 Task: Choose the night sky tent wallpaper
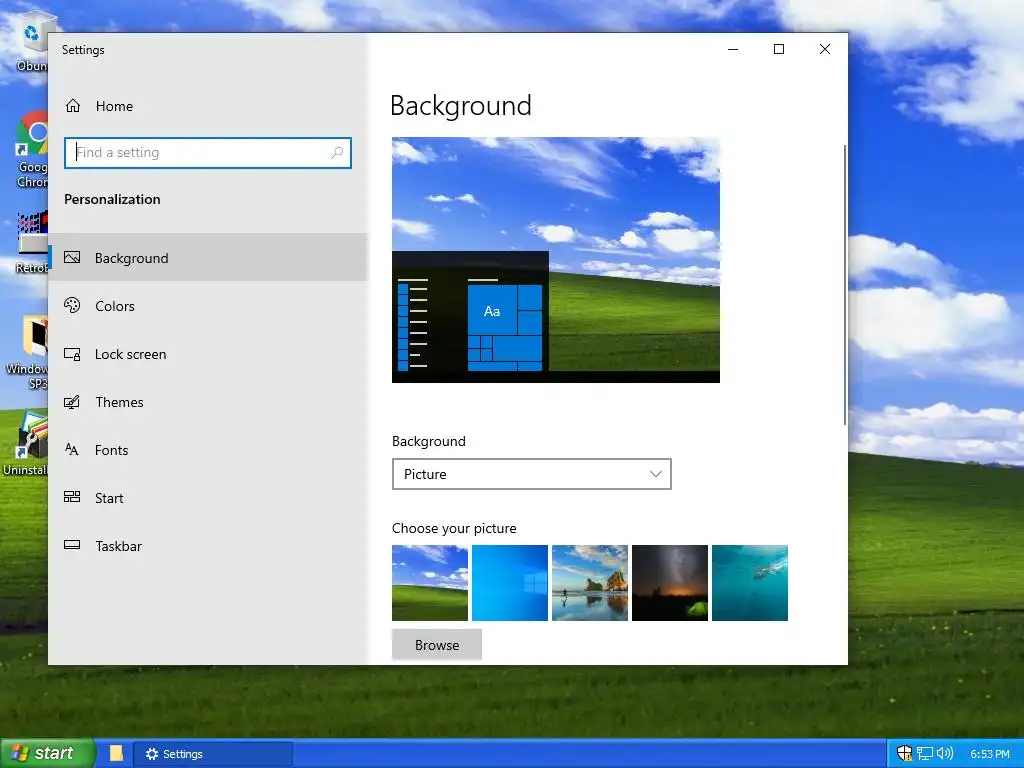tap(670, 583)
